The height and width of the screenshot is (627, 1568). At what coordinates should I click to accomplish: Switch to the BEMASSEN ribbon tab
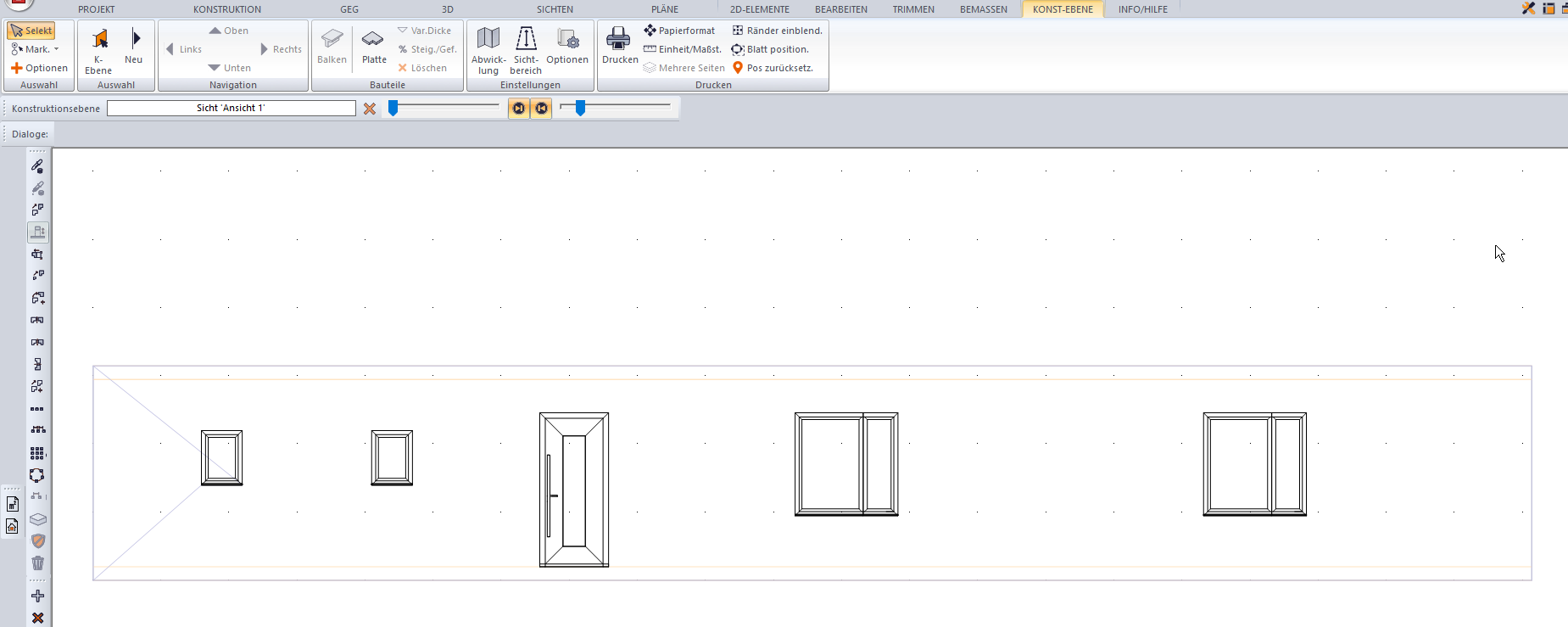click(983, 9)
